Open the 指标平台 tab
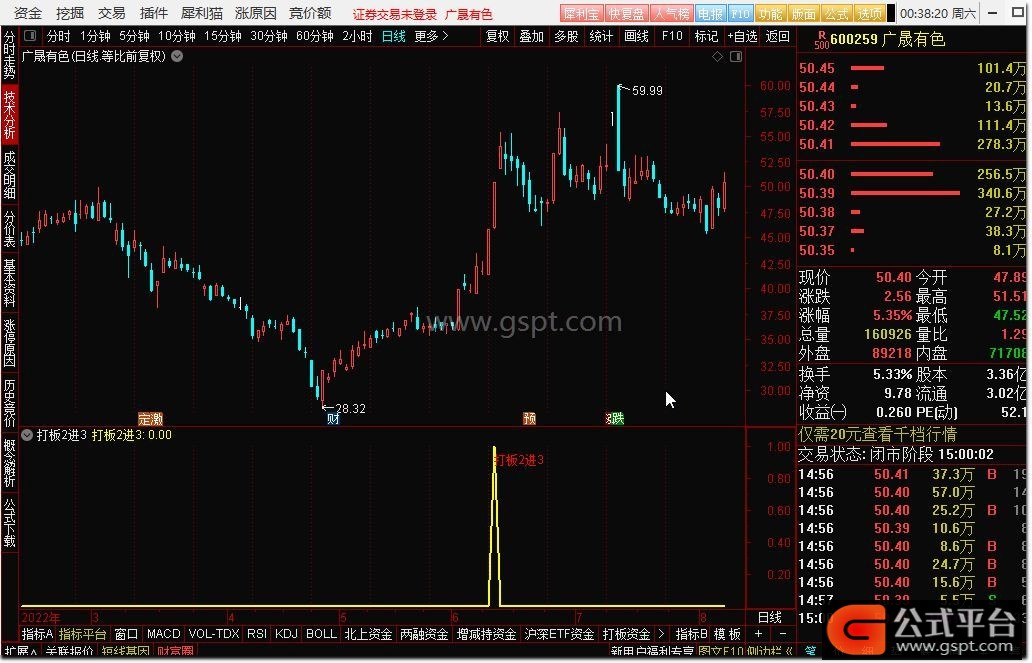The image size is (1032, 663). coord(82,634)
